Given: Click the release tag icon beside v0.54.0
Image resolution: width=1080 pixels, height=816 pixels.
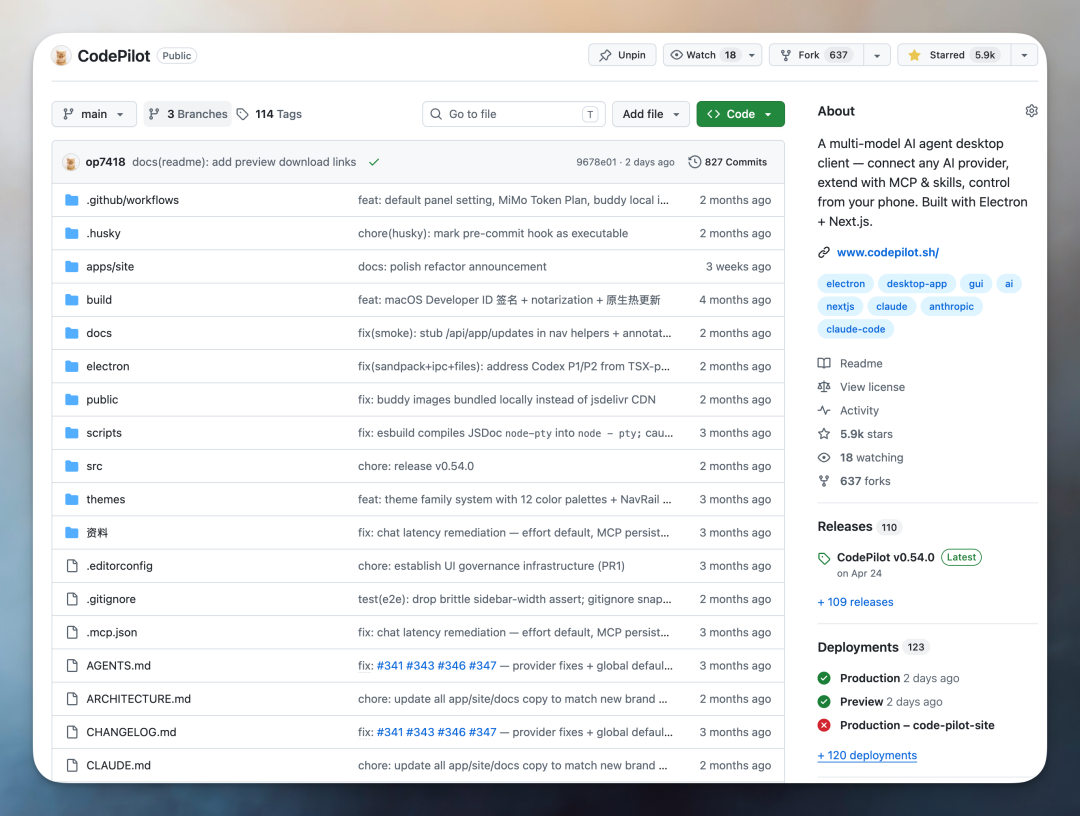Looking at the screenshot, I should (x=824, y=558).
